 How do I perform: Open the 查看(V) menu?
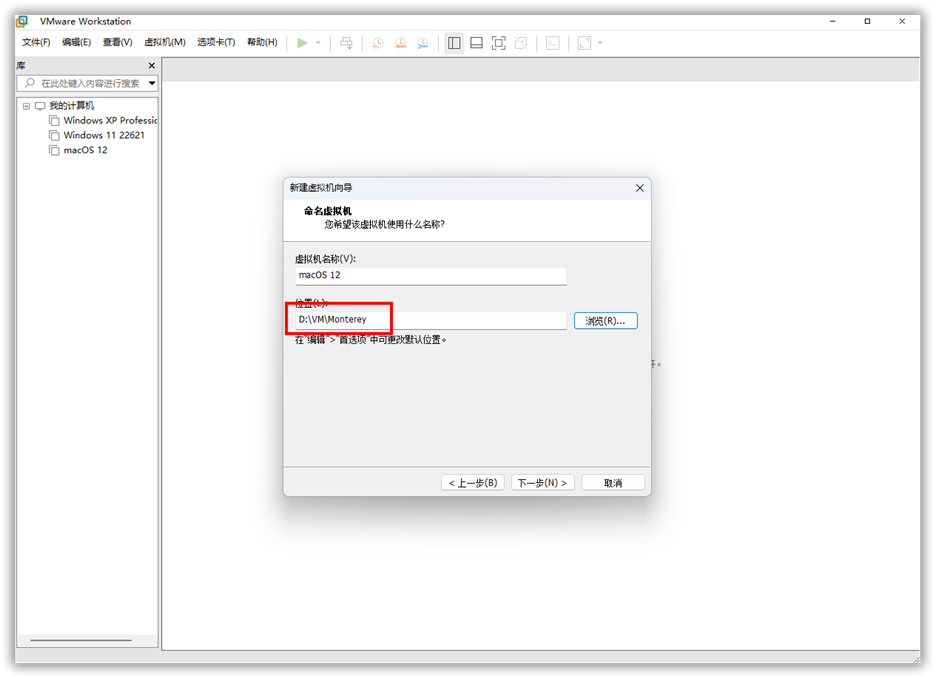tap(117, 42)
